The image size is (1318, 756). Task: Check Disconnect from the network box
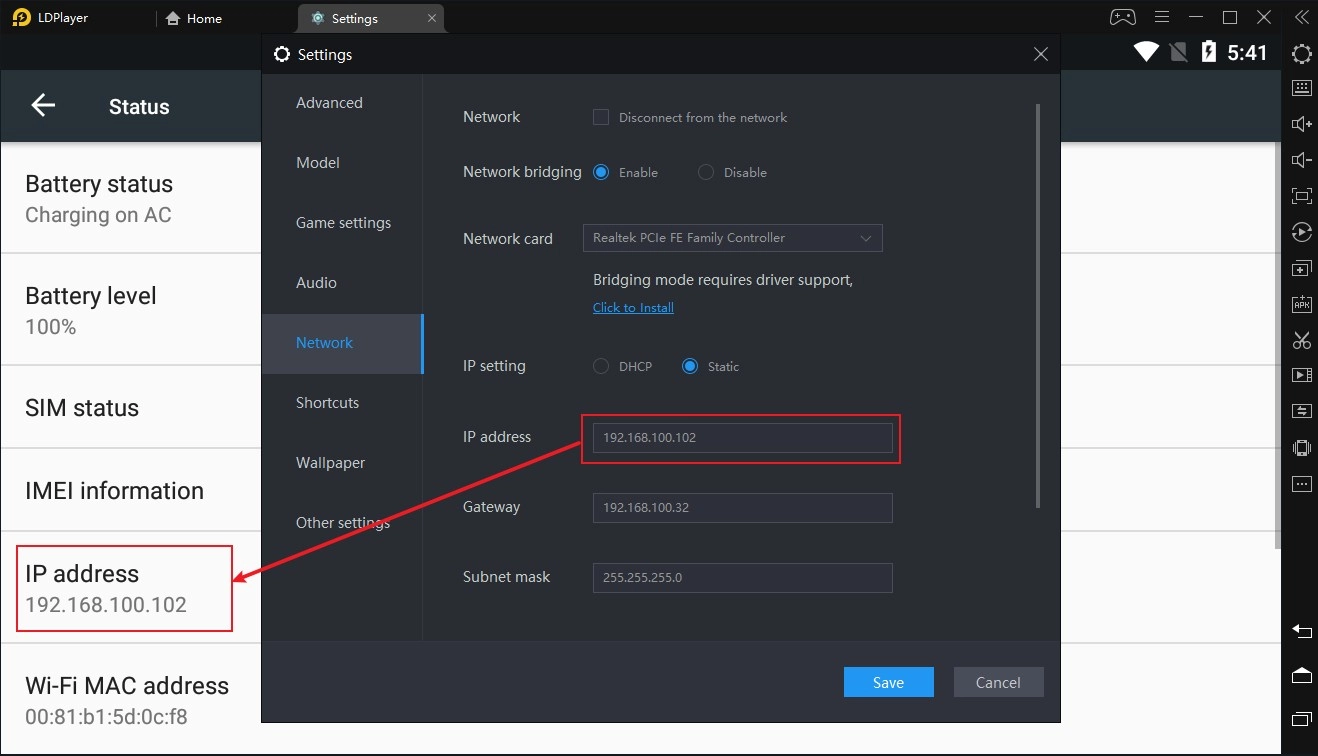click(x=601, y=117)
